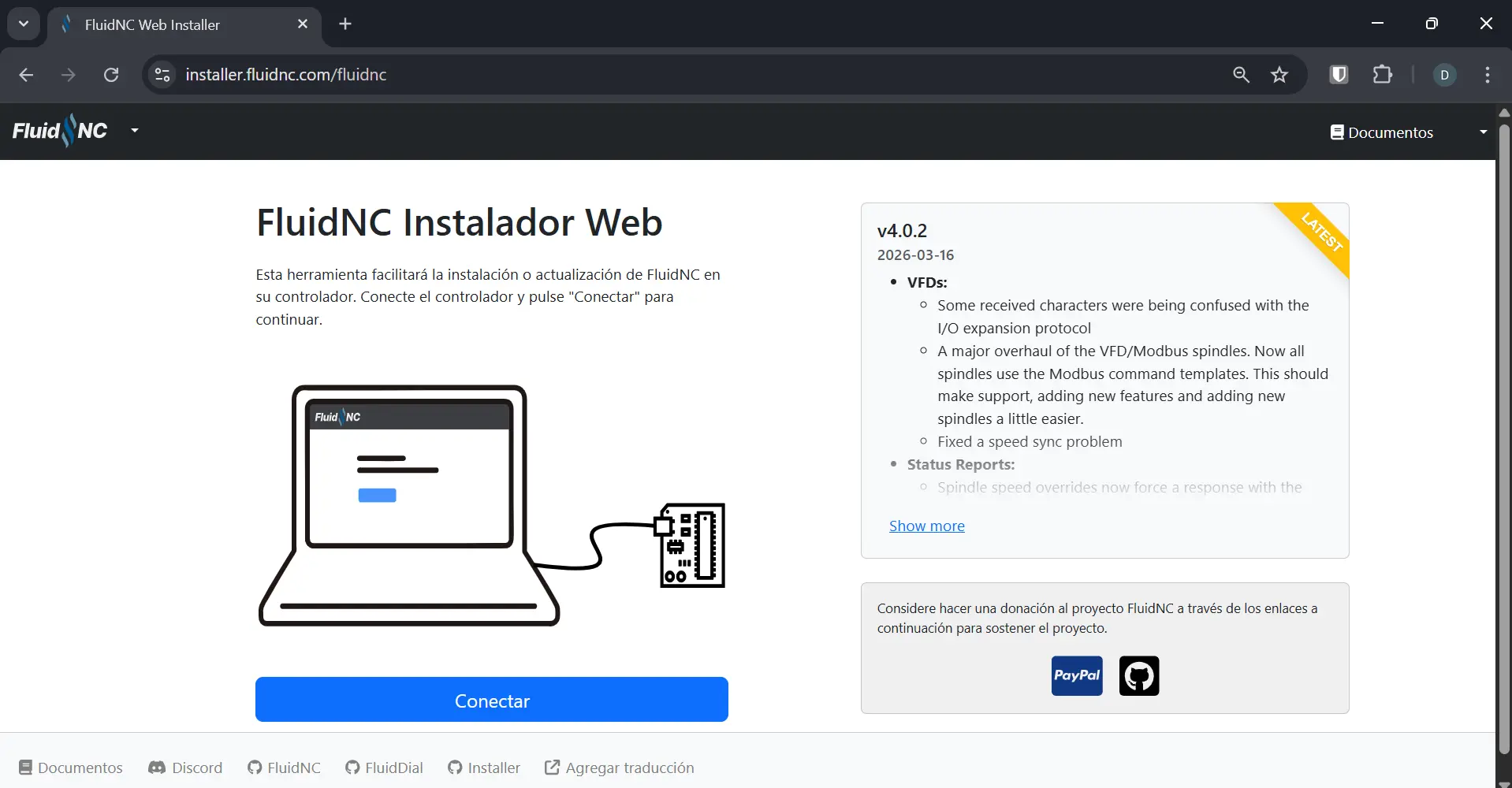This screenshot has height=788, width=1512.
Task: Bookmark the page with the star icon
Action: pyautogui.click(x=1279, y=74)
